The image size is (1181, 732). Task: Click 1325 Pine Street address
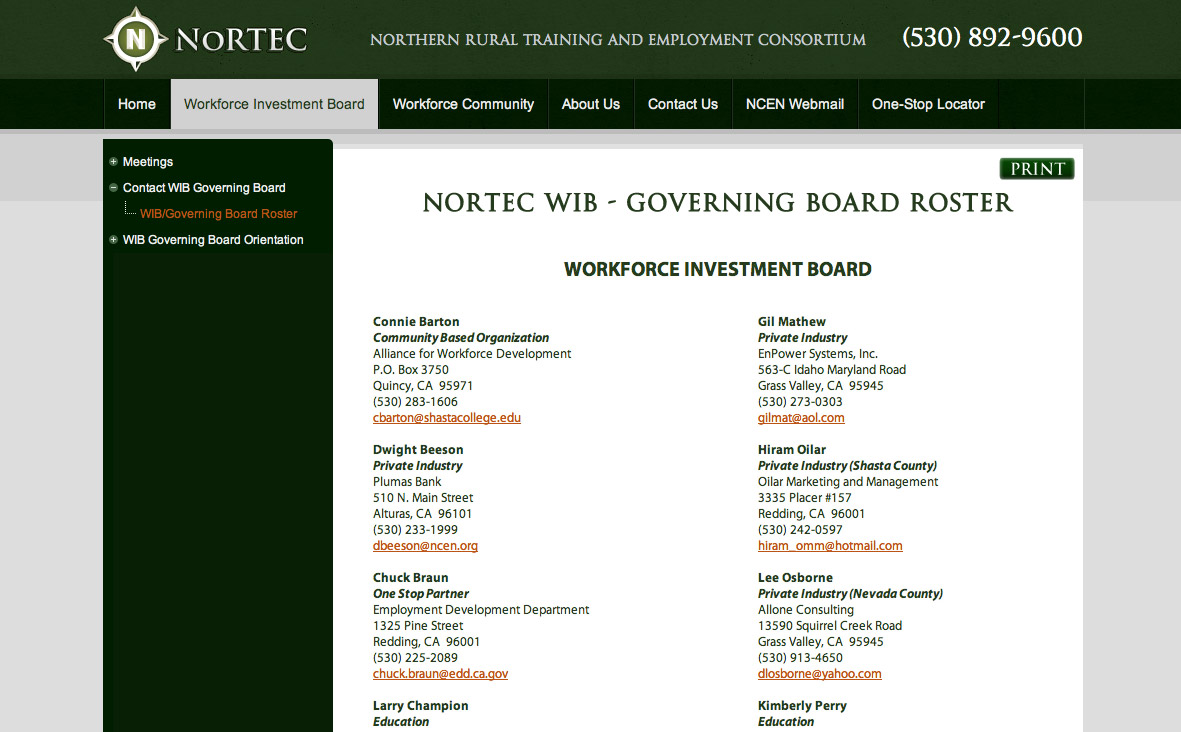point(418,626)
